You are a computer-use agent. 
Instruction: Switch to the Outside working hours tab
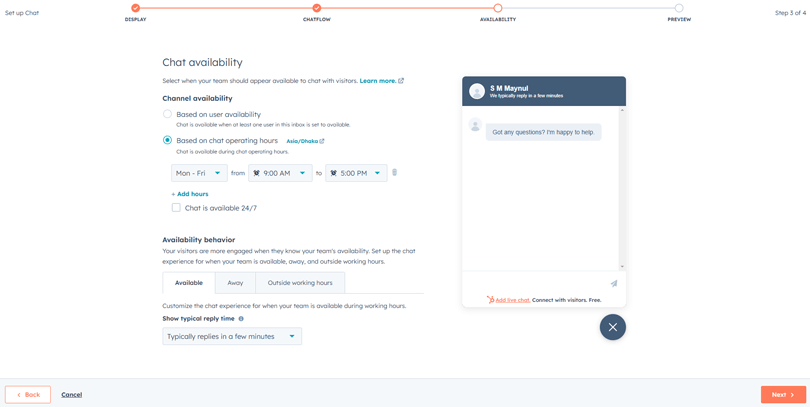tap(300, 283)
